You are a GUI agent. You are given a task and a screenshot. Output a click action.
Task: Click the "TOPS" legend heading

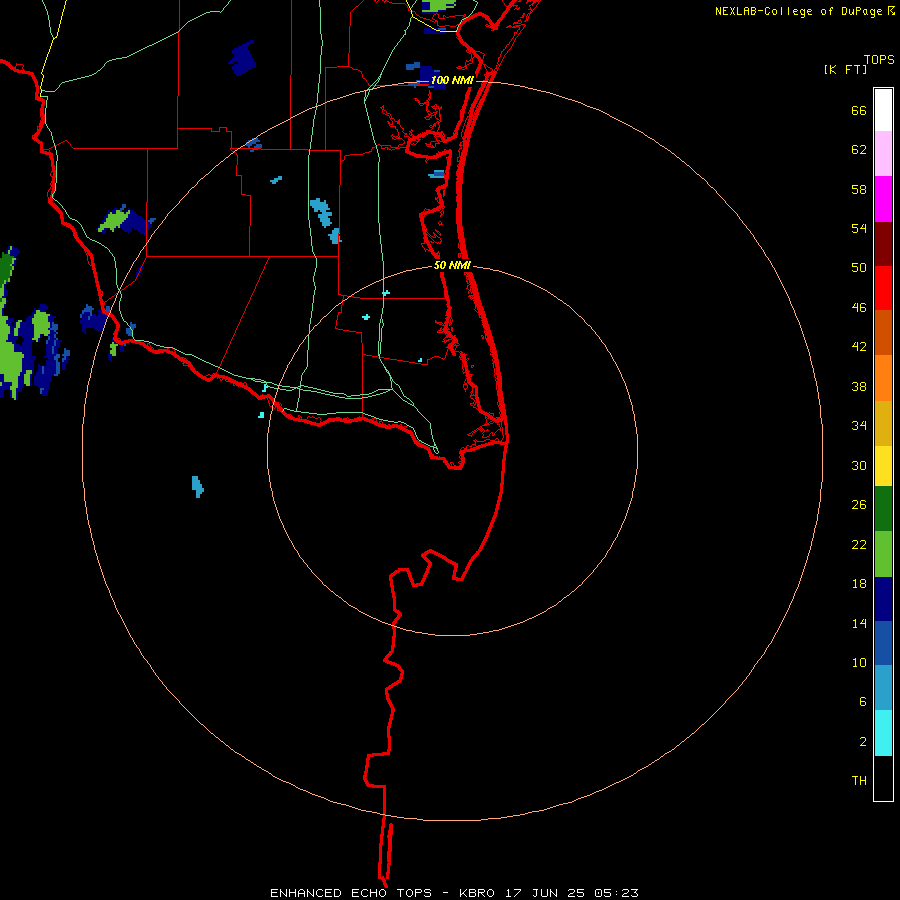pos(879,59)
